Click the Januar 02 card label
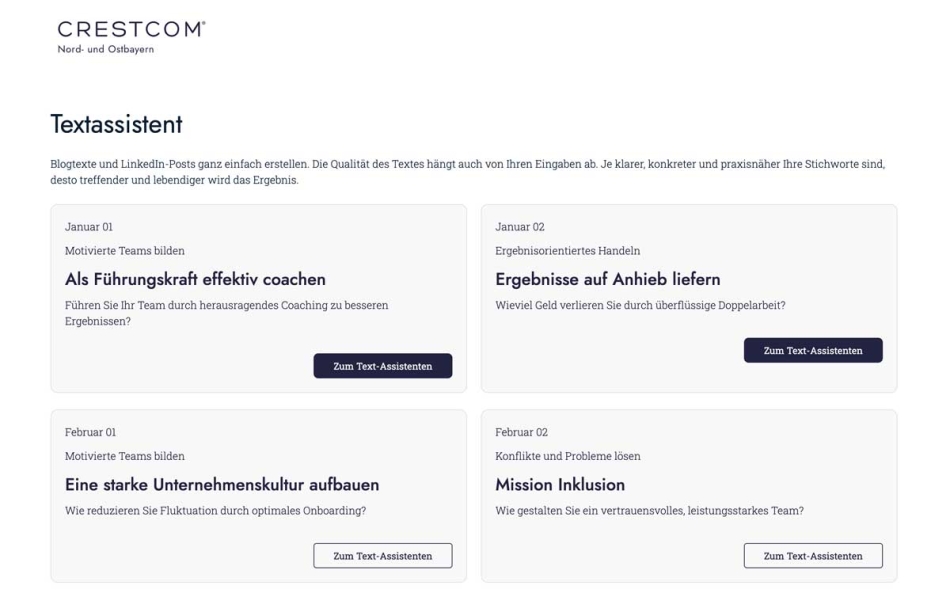 click(519, 227)
